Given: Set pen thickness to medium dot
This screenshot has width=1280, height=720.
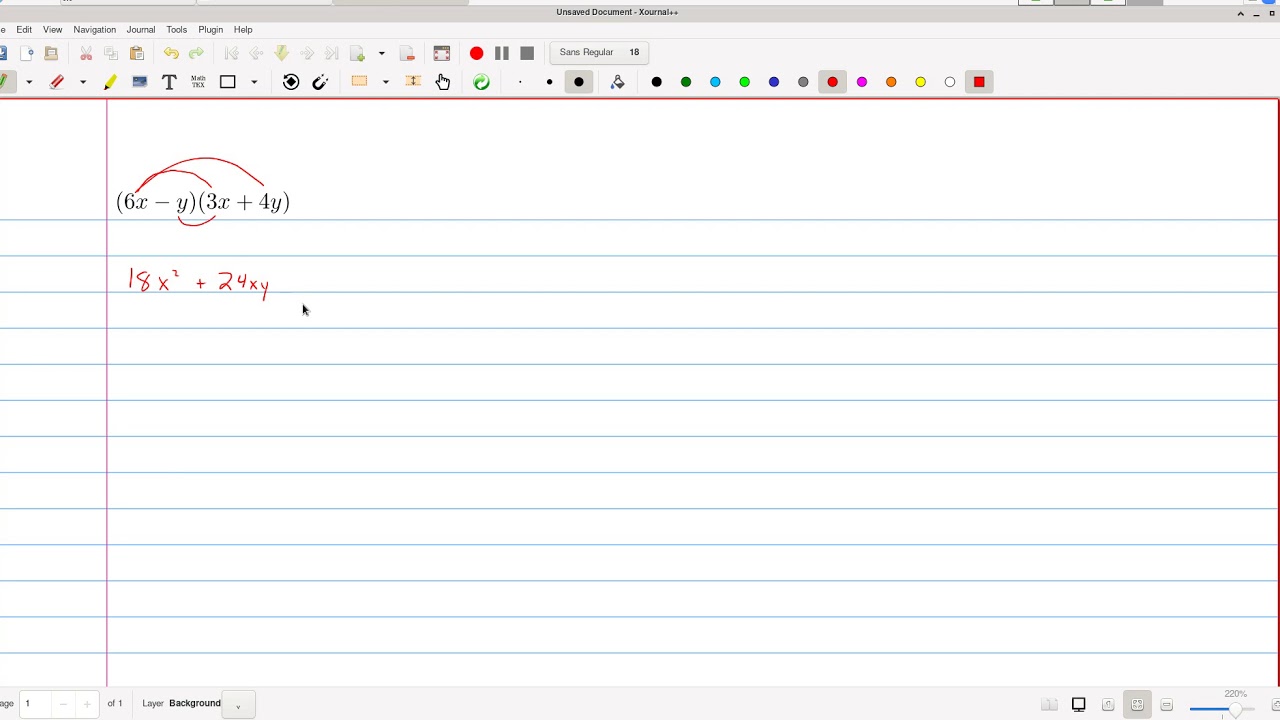Looking at the screenshot, I should pyautogui.click(x=549, y=82).
